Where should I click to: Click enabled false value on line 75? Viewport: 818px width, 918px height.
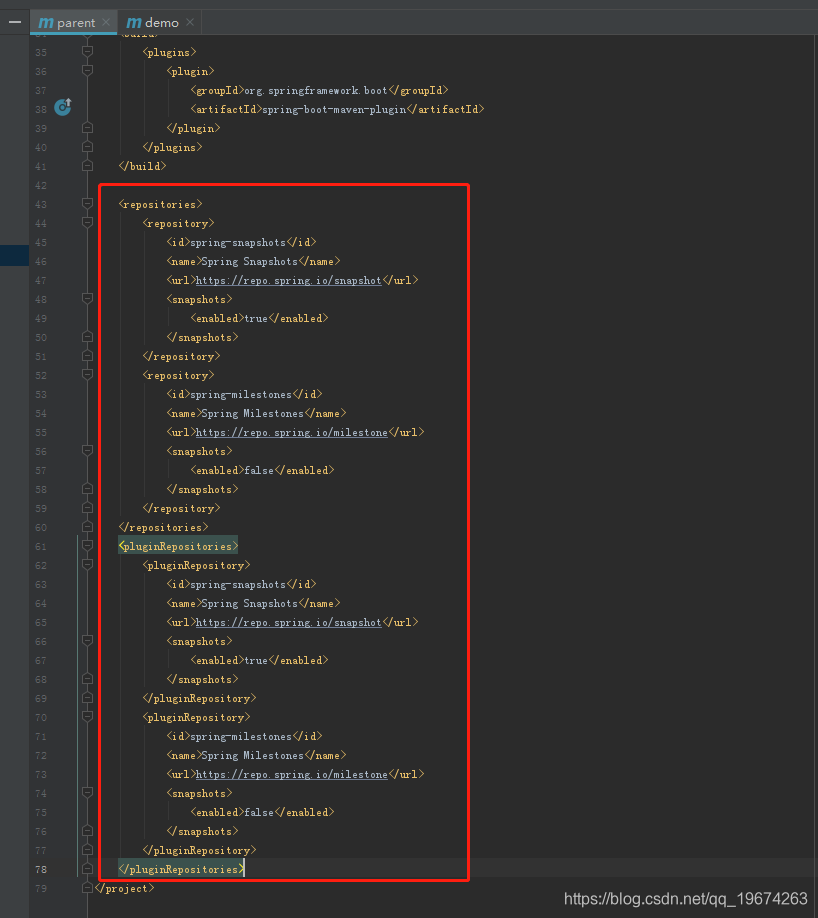259,813
